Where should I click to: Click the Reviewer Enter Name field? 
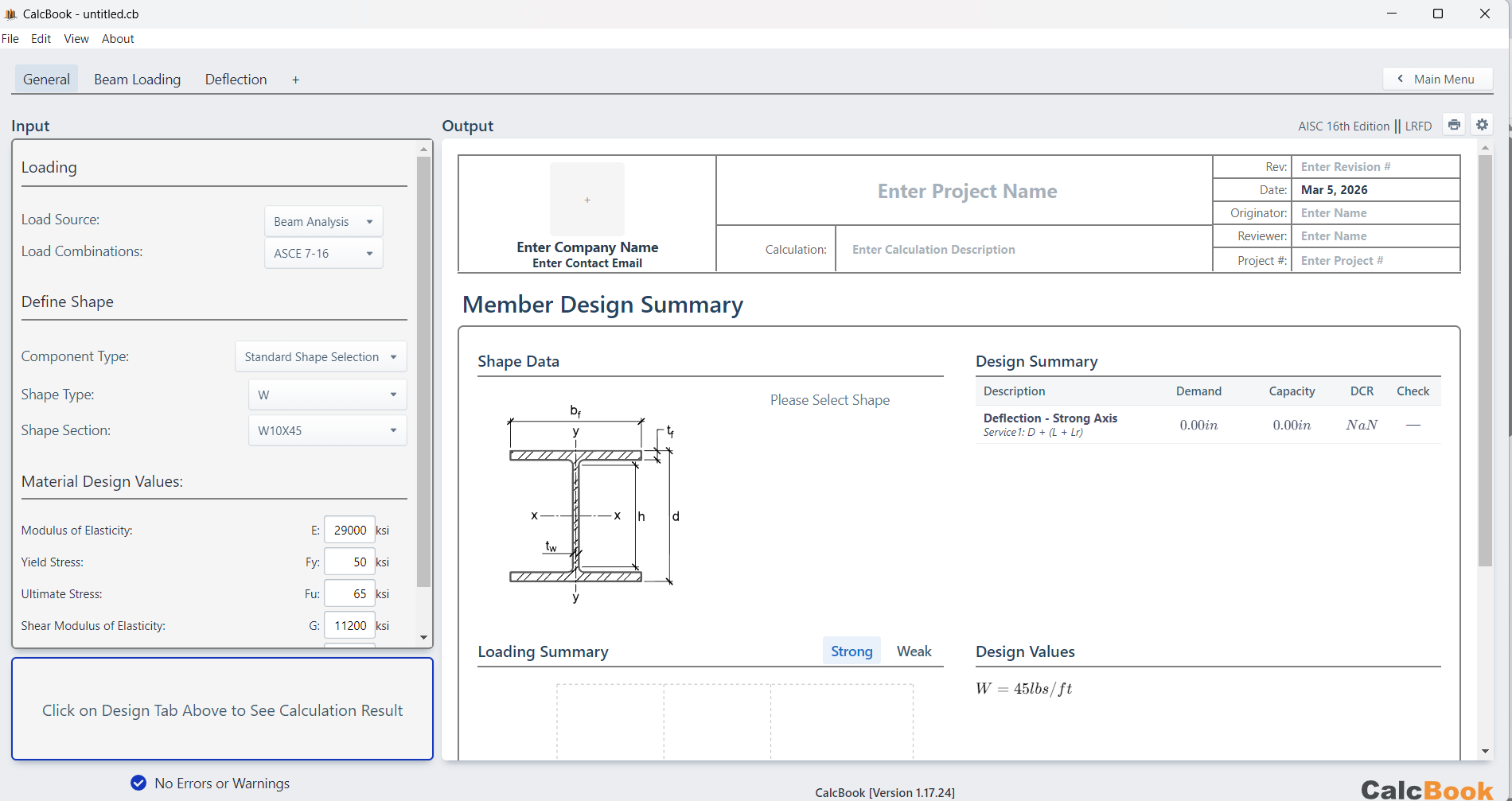[1376, 235]
